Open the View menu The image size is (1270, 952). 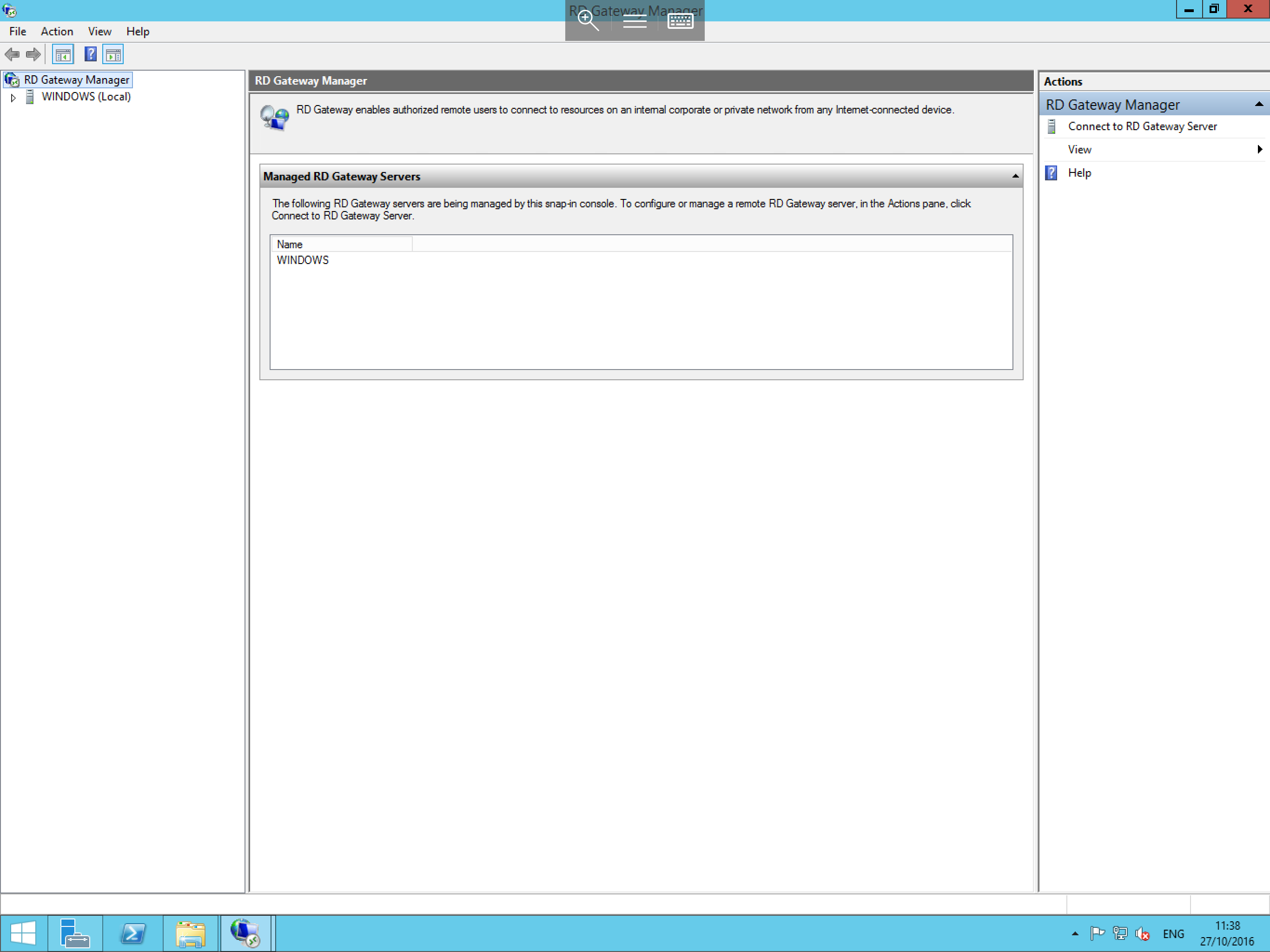(x=99, y=32)
